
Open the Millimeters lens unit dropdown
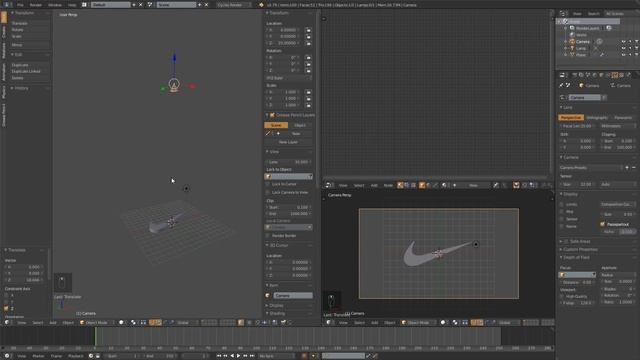tap(618, 126)
